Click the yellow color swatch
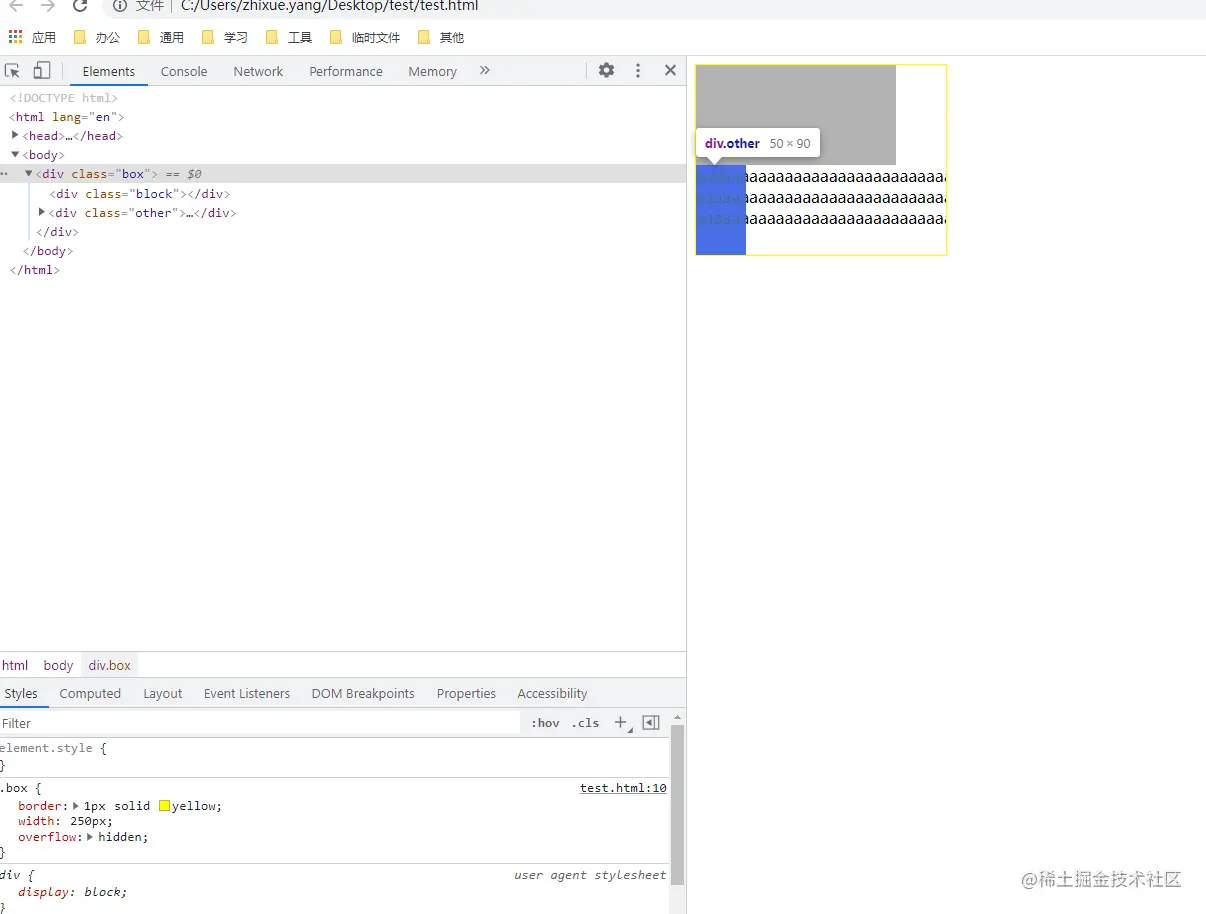1206x914 pixels. [164, 806]
